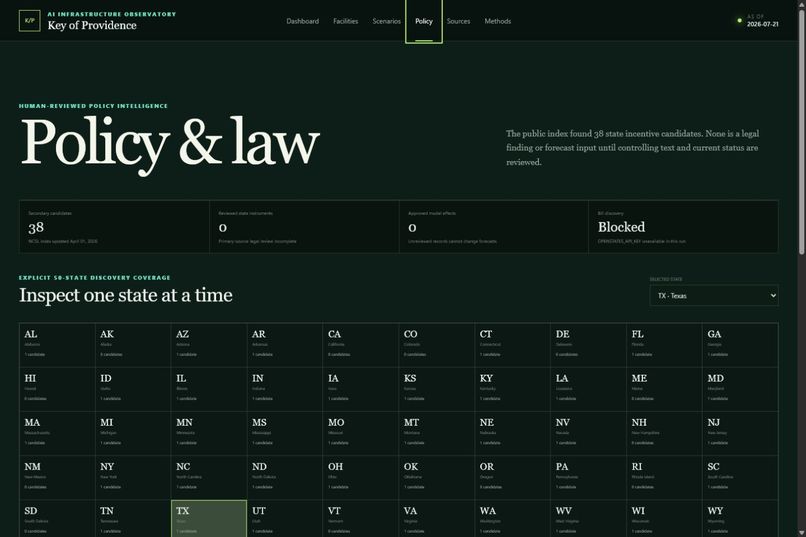This screenshot has height=537, width=806.
Task: Select the AL Alabama state tile
Action: coord(57,345)
